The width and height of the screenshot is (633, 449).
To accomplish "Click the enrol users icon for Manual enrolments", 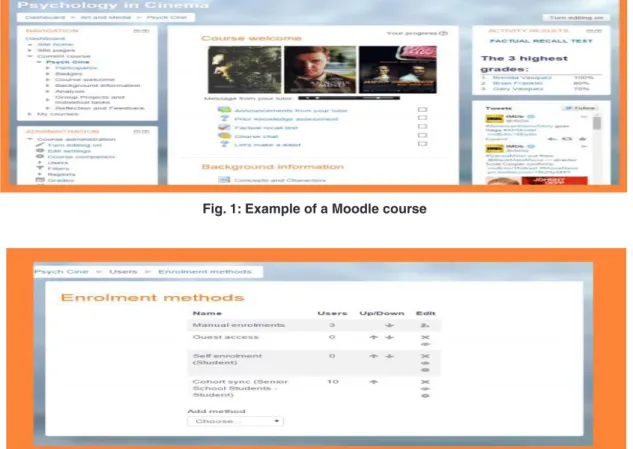I will (x=425, y=325).
